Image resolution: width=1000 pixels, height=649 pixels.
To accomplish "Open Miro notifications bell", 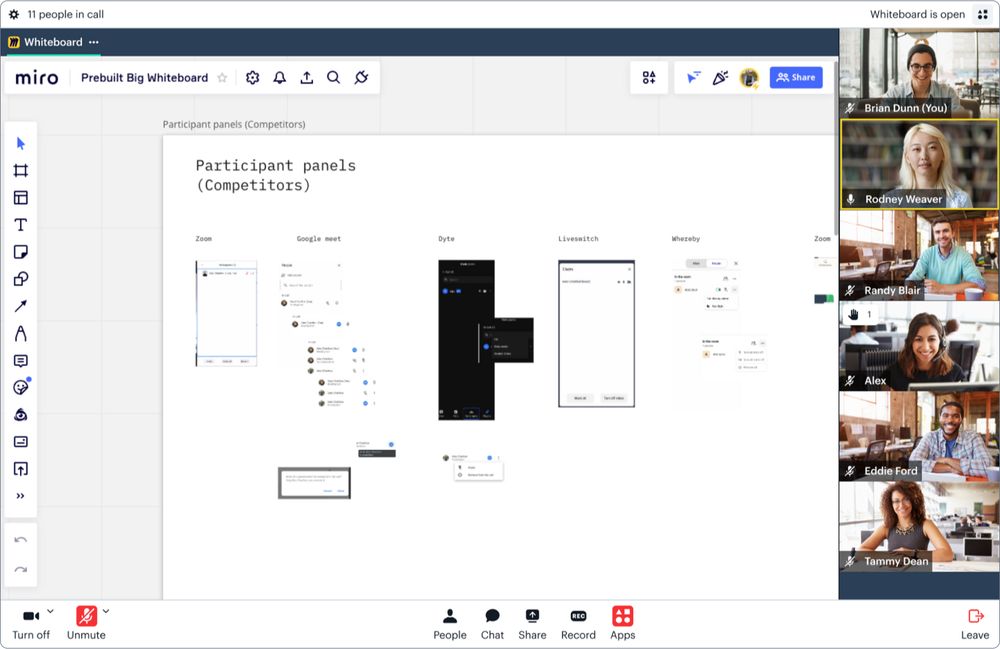I will 280,77.
